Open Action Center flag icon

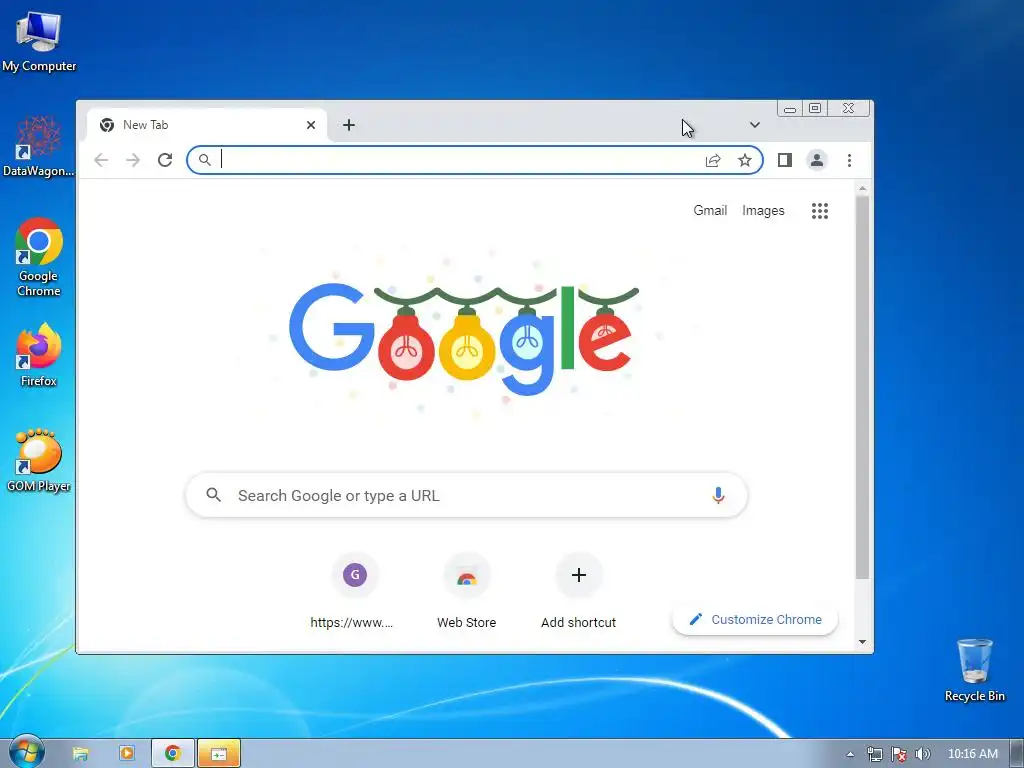[x=899, y=754]
